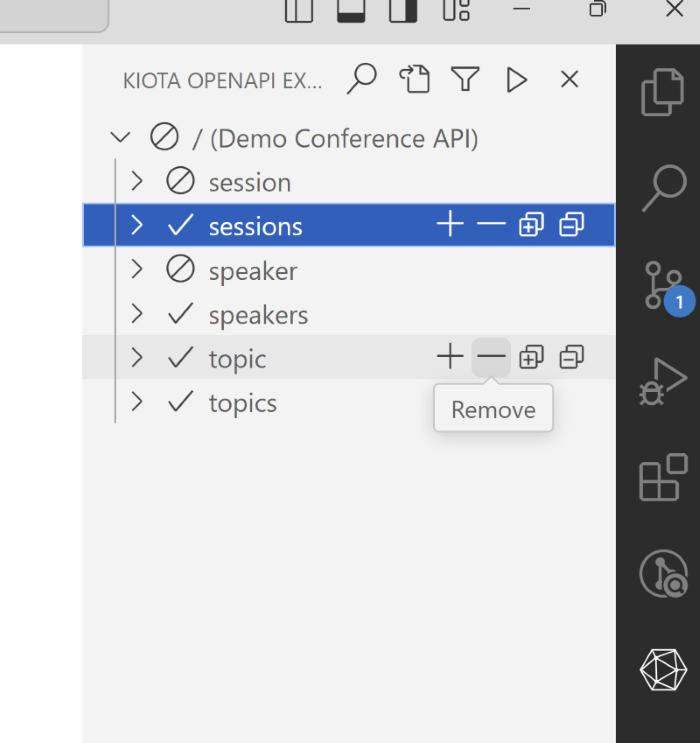Image resolution: width=700 pixels, height=743 pixels.
Task: Open Search view in activity bar
Action: (664, 188)
